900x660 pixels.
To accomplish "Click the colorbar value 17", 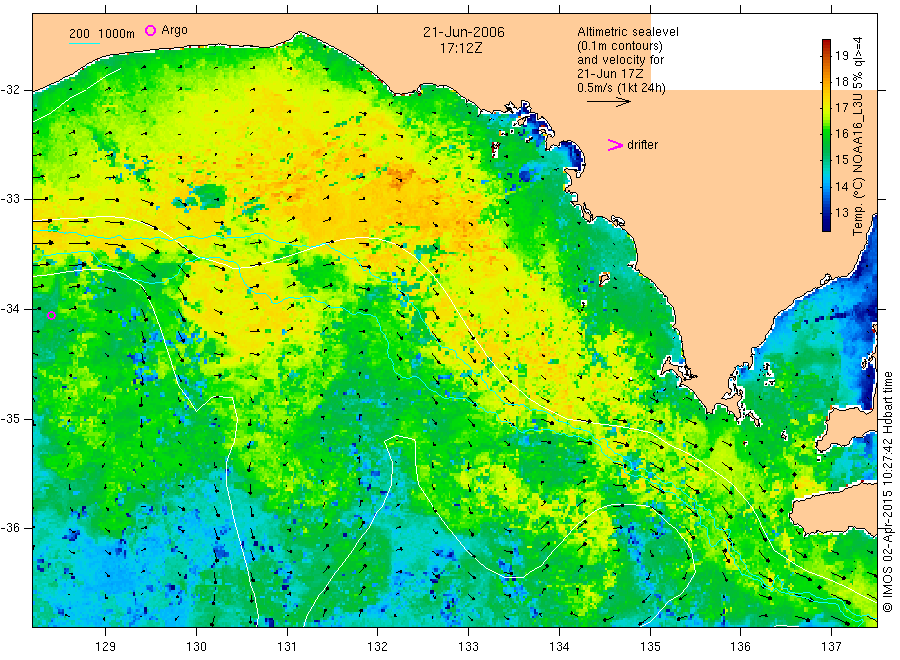I will click(842, 107).
